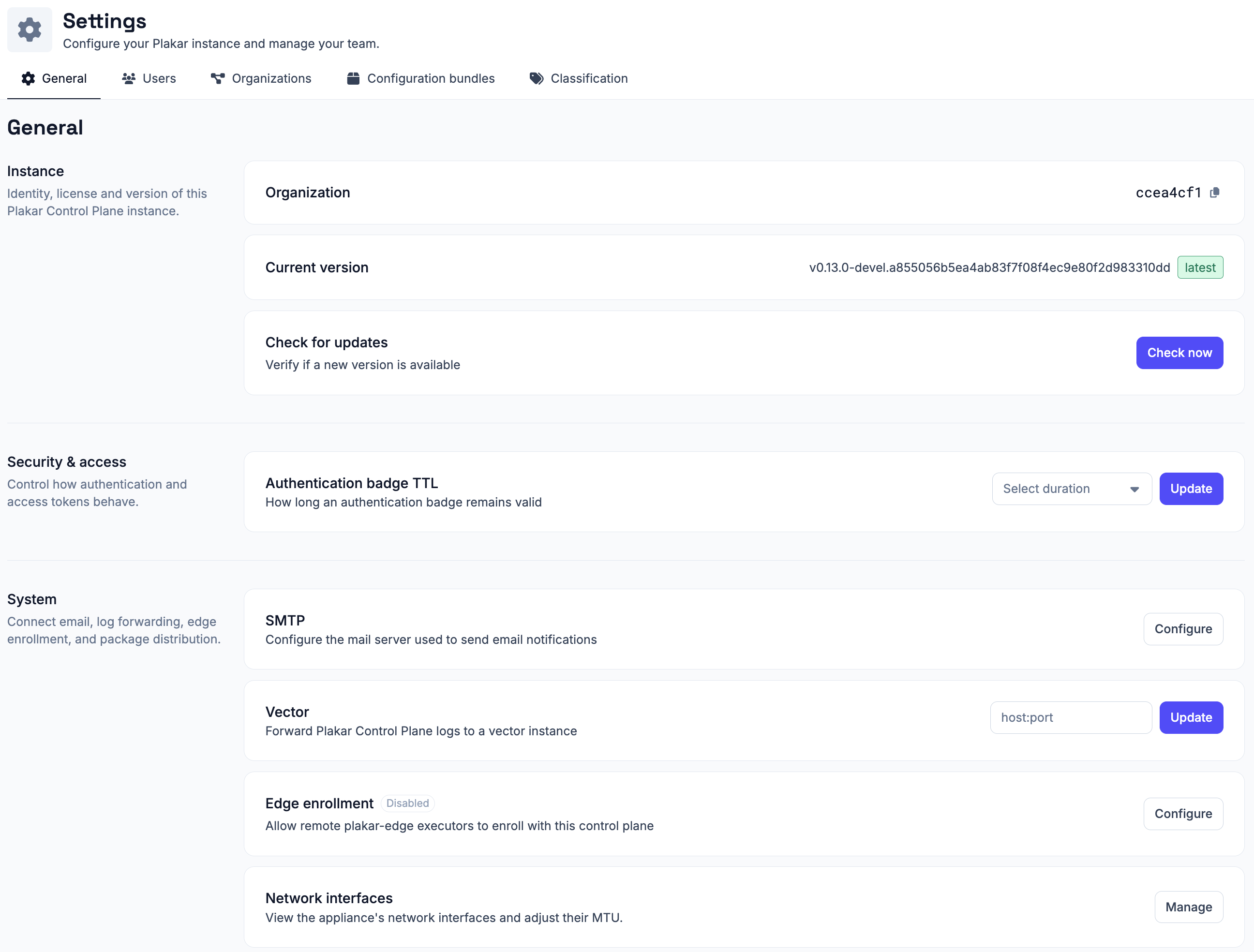Update the Authentication badge TTL

coord(1191,489)
